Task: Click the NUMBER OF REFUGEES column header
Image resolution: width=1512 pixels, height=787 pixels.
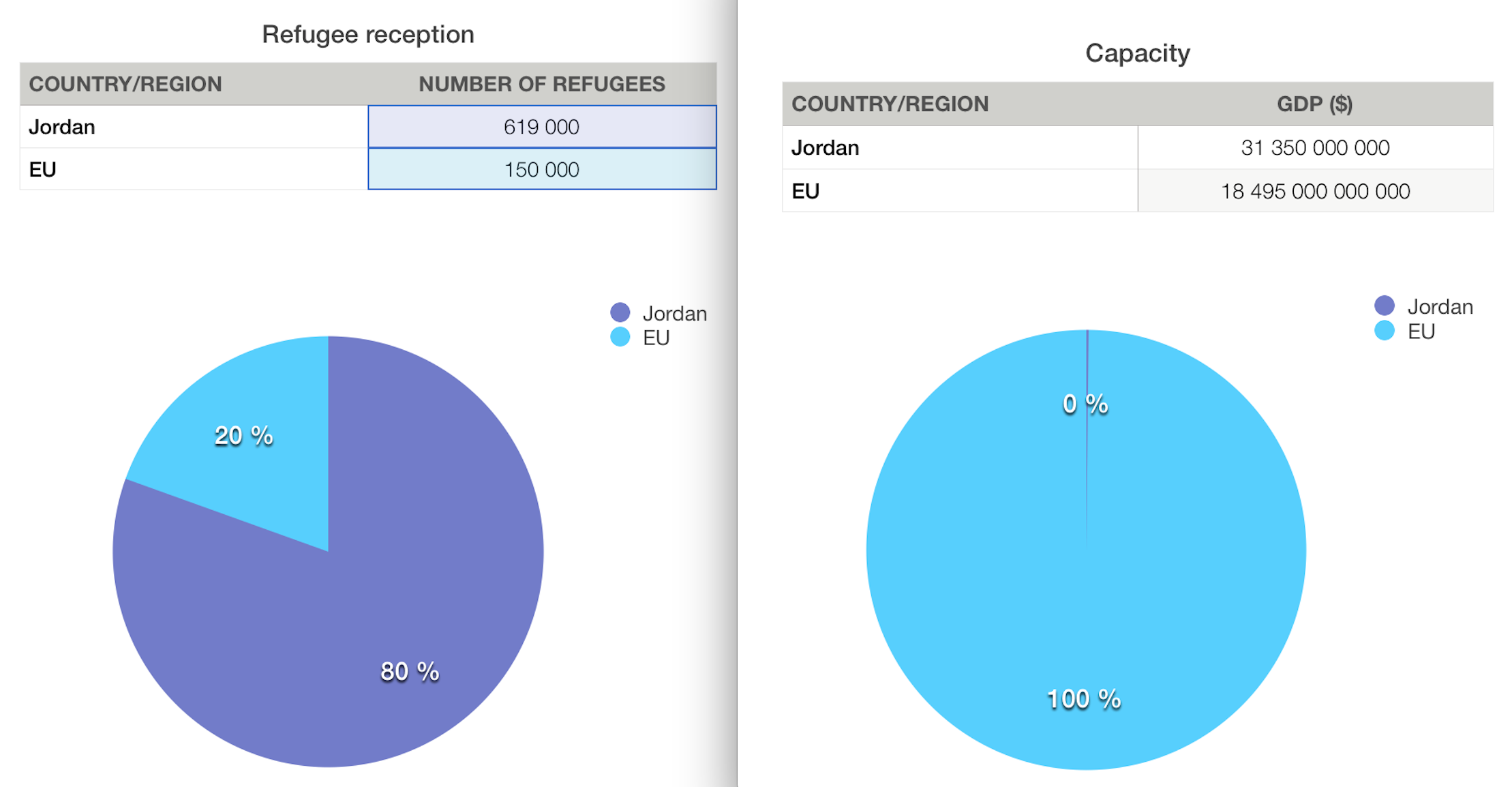Action: 541,84
